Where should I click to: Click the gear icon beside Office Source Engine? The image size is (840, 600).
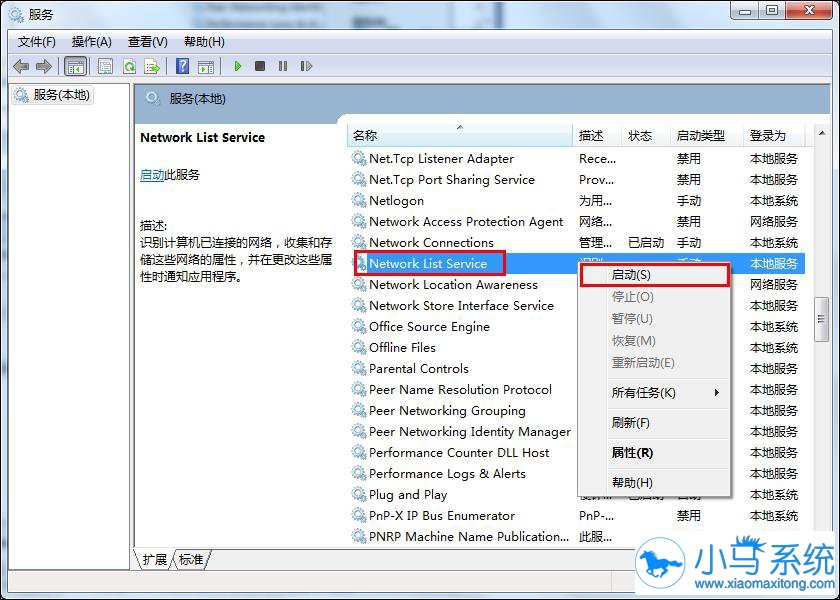click(358, 326)
